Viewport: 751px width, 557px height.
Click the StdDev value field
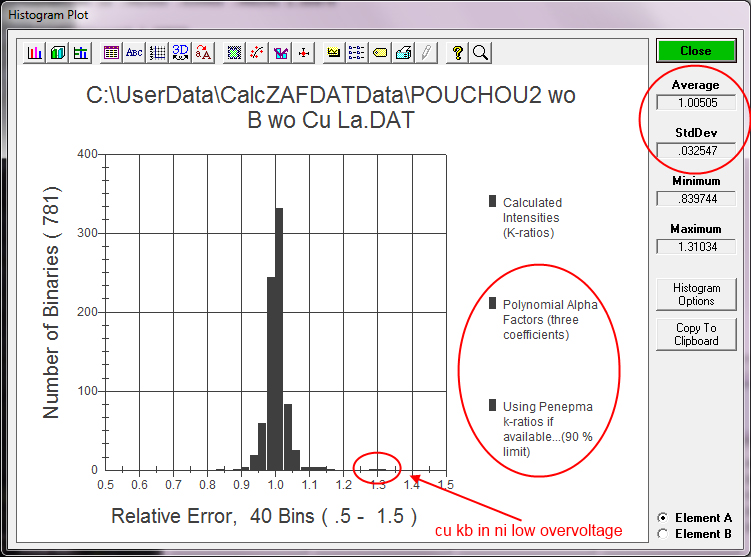[x=695, y=151]
